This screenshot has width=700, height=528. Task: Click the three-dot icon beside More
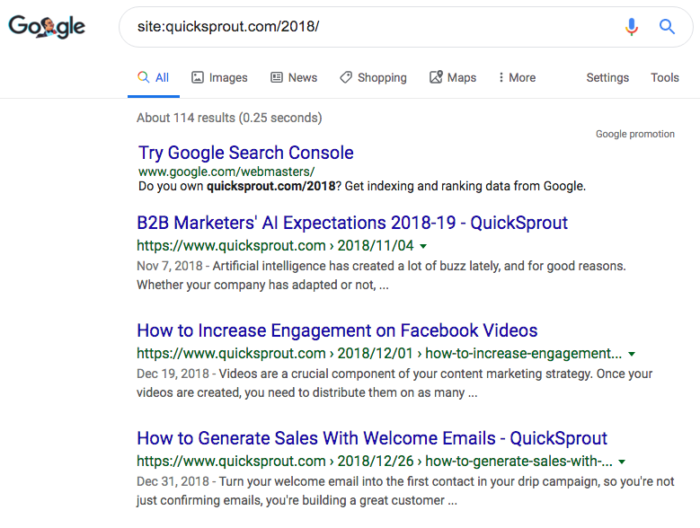(501, 77)
